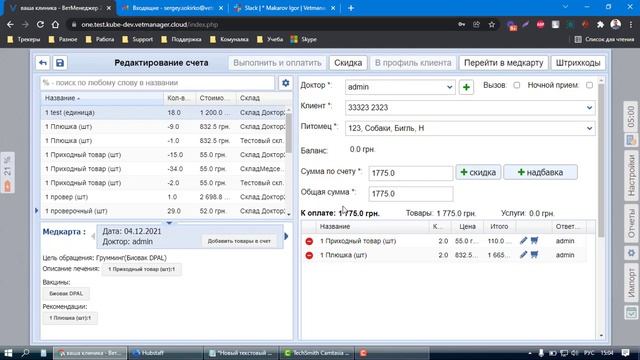Screen dimensions: 640x360
Task: Open the Импорт side tab
Action: click(631, 282)
